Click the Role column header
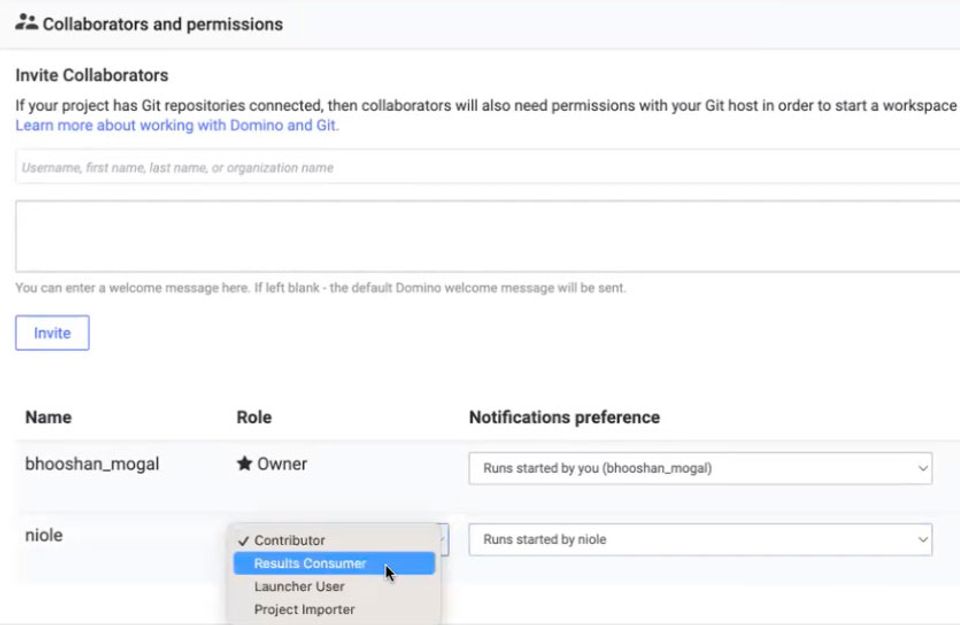This screenshot has width=960, height=625. point(254,417)
